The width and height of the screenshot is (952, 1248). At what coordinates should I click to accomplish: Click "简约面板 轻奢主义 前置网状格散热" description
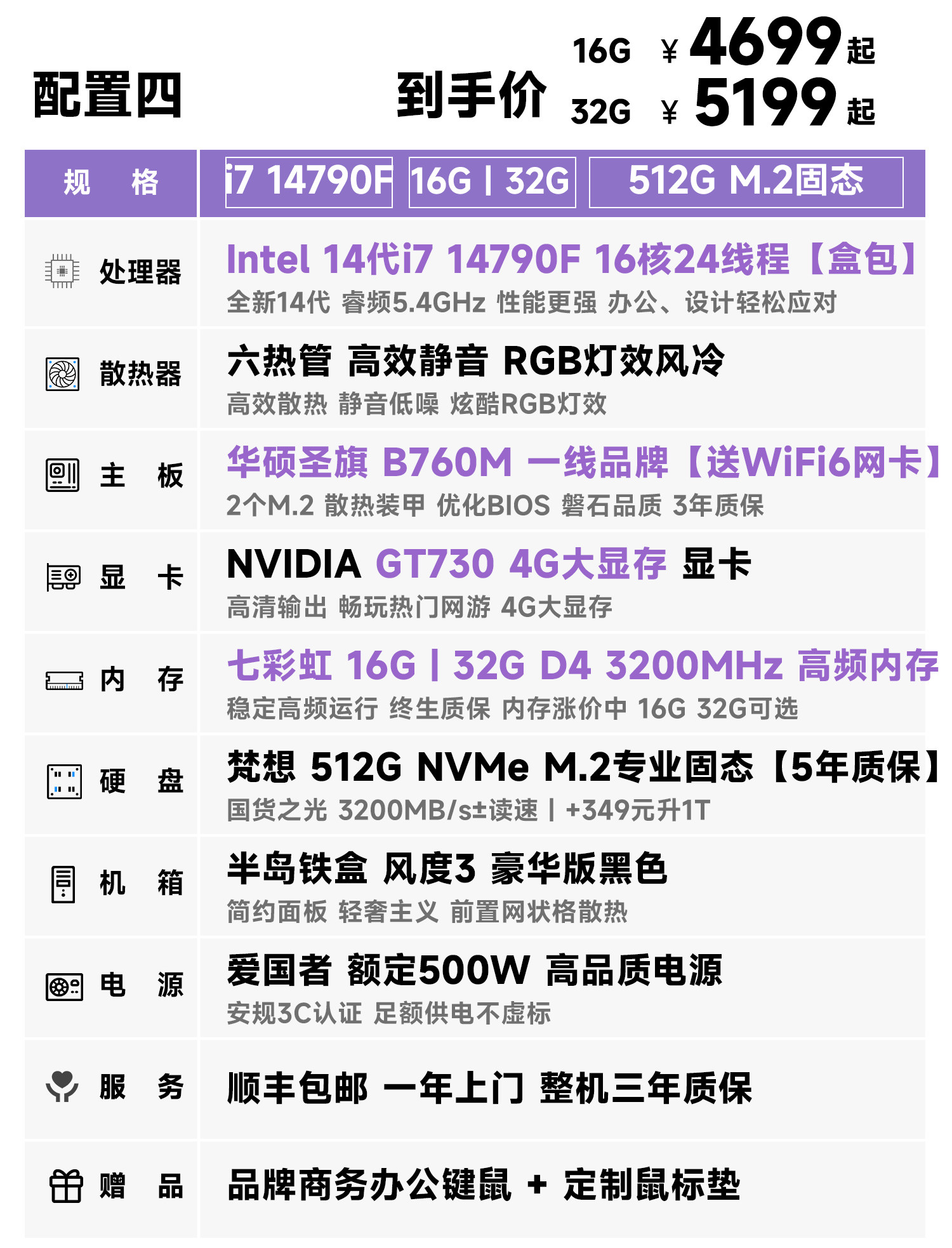(x=427, y=912)
